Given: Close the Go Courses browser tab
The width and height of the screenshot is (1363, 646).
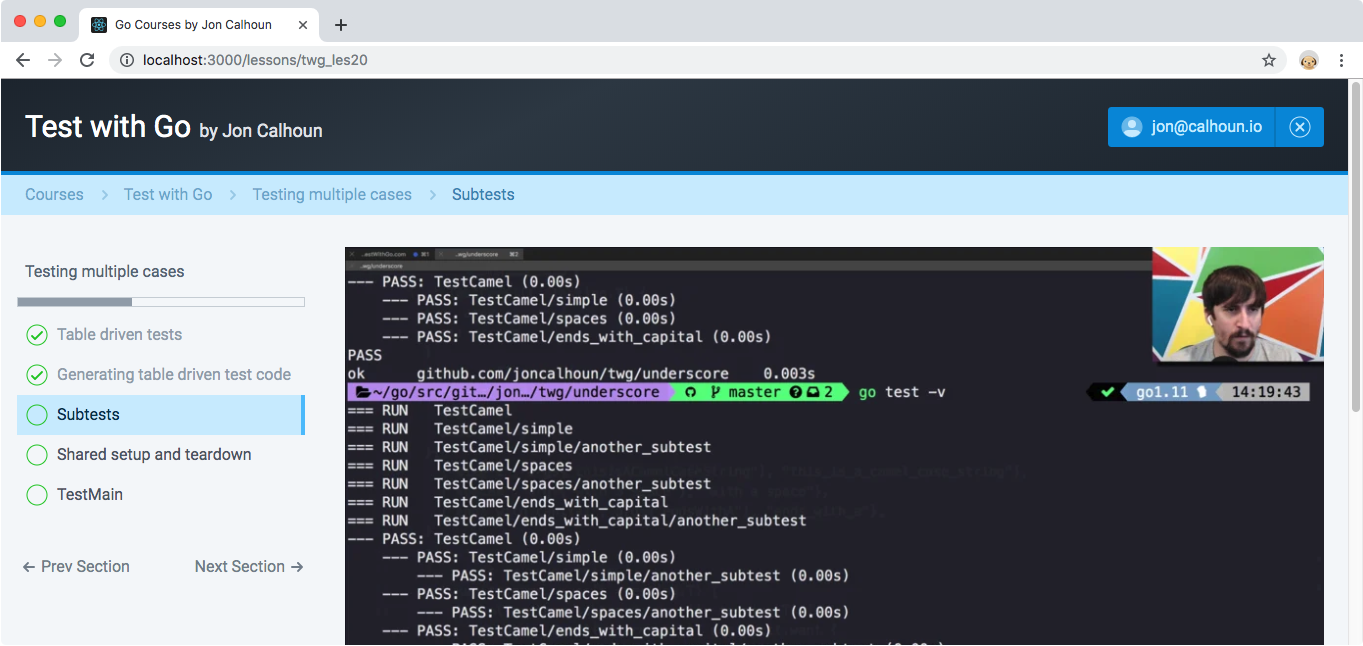Looking at the screenshot, I should 301,25.
